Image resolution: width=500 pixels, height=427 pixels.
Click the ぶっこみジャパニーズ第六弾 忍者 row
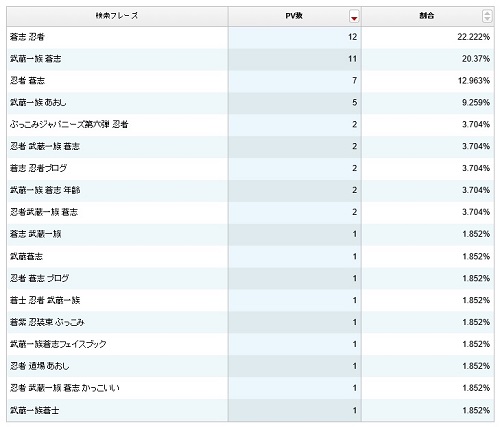pyautogui.click(x=250, y=125)
